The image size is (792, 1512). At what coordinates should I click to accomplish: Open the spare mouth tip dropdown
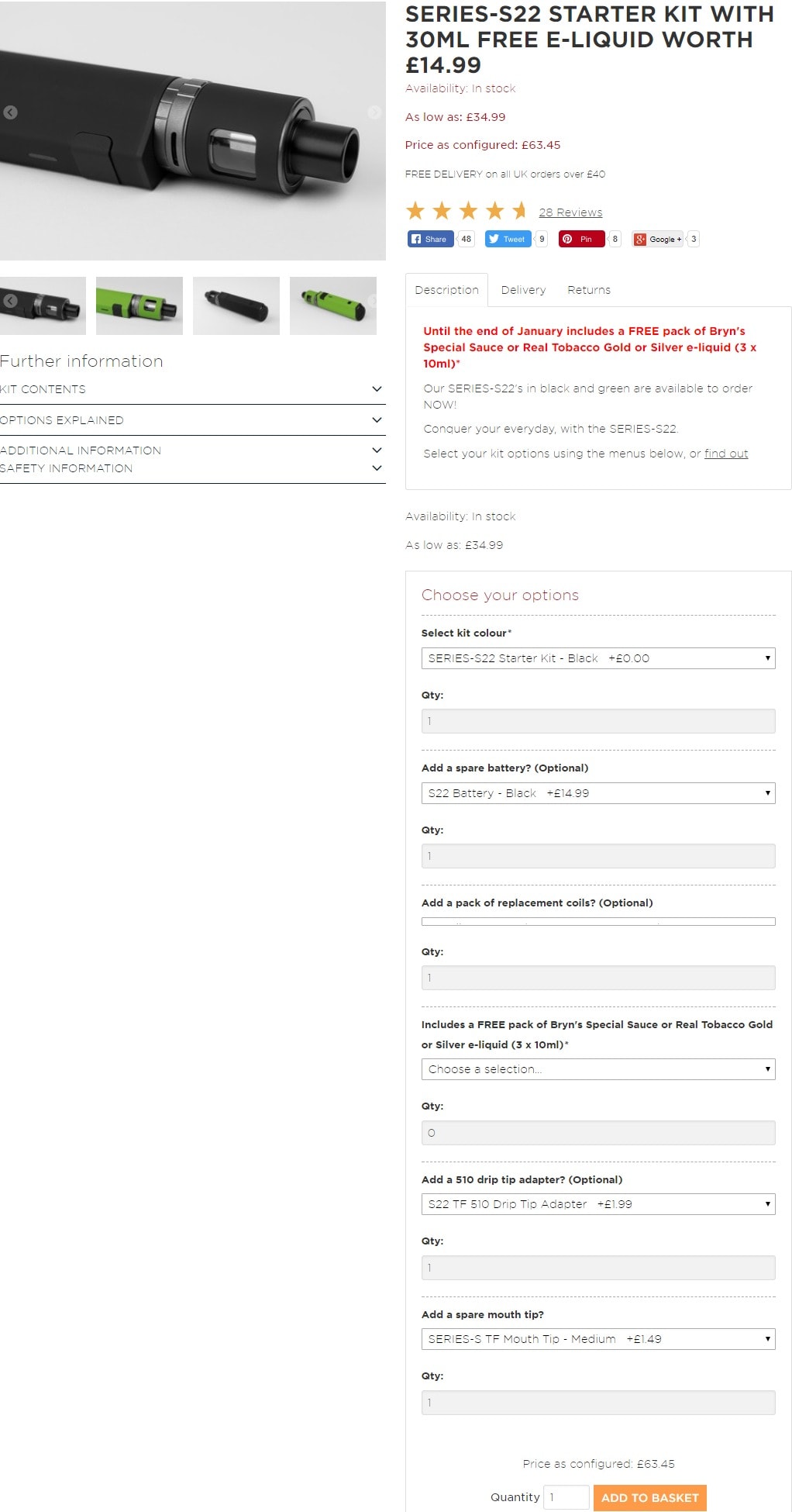point(598,1339)
